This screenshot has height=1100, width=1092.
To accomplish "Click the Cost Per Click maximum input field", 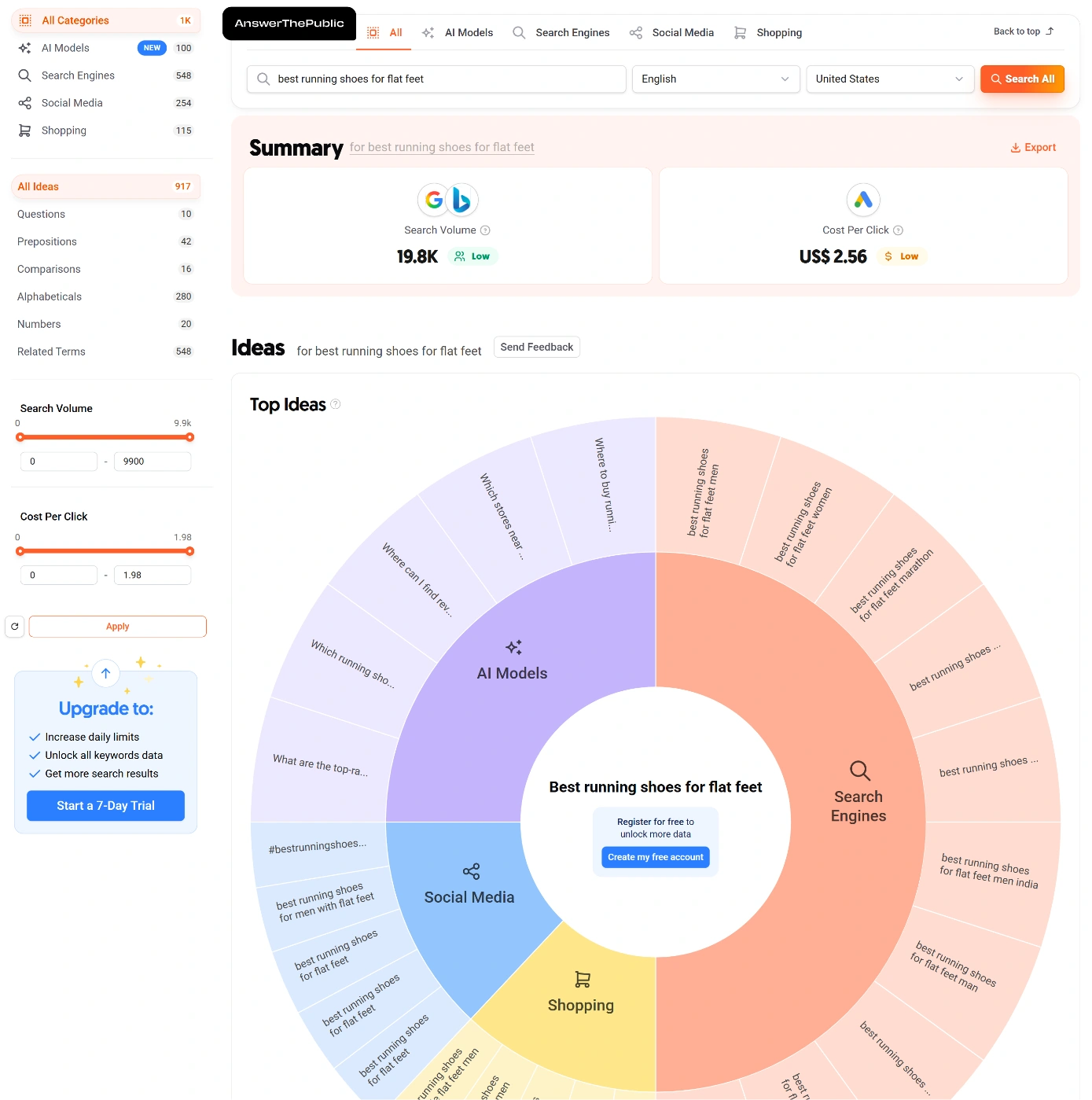I will coord(153,576).
